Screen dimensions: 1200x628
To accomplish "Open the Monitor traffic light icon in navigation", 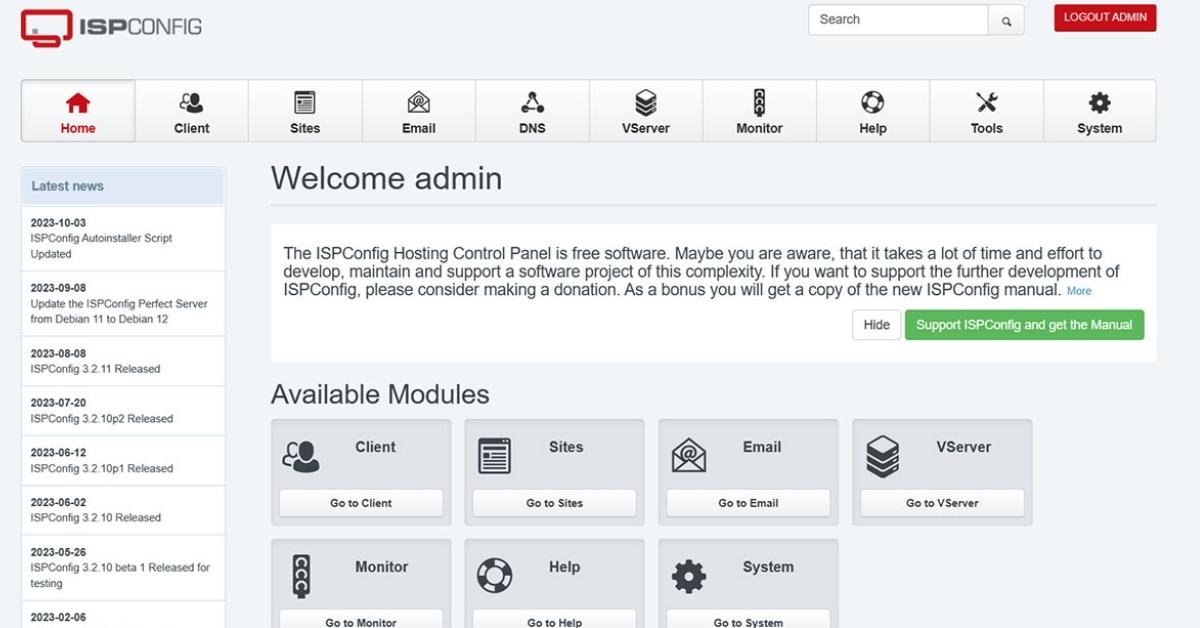I will pyautogui.click(x=759, y=102).
